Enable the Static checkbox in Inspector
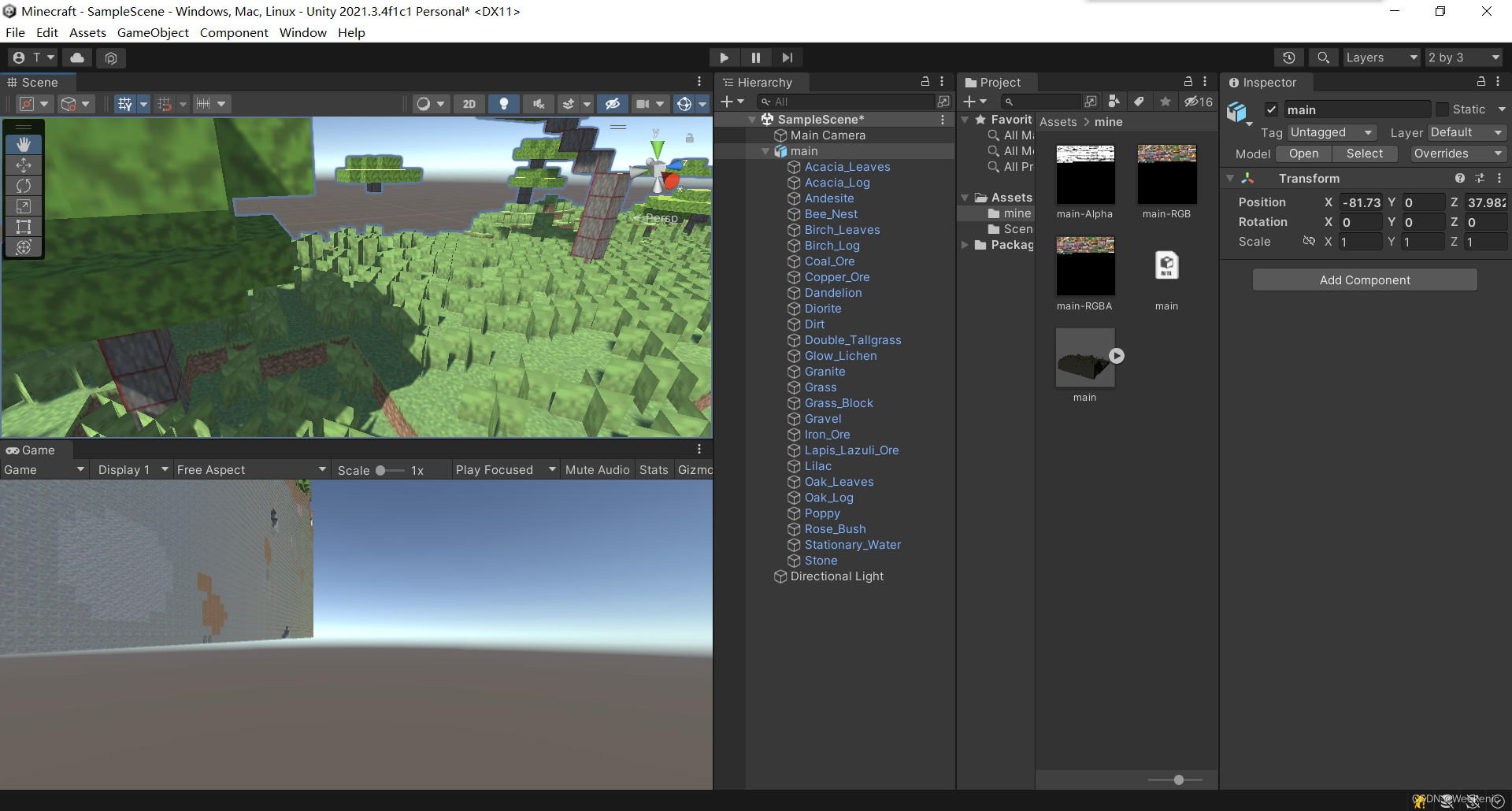Image resolution: width=1512 pixels, height=811 pixels. [x=1442, y=109]
